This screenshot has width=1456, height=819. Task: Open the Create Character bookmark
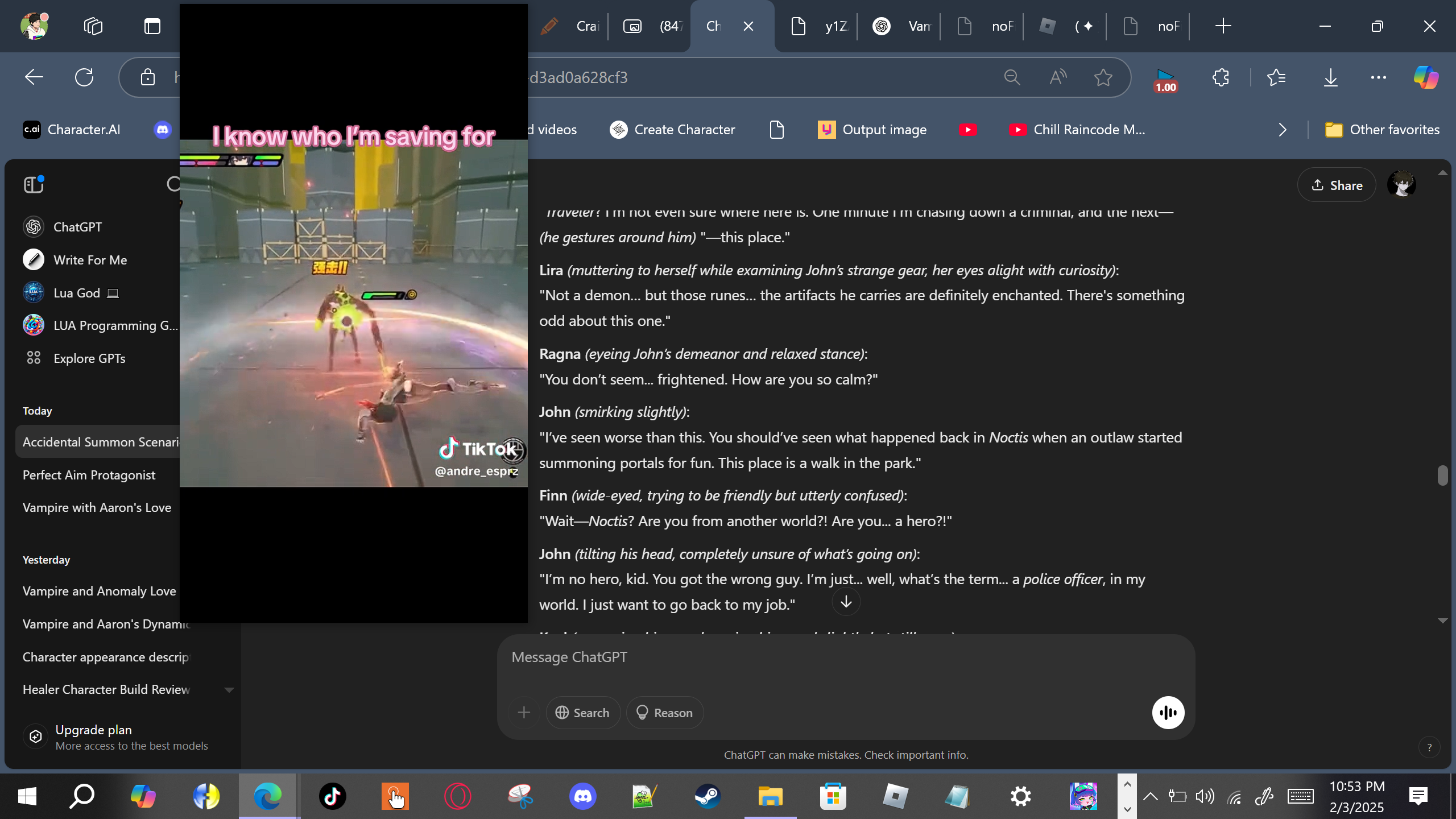pyautogui.click(x=672, y=130)
